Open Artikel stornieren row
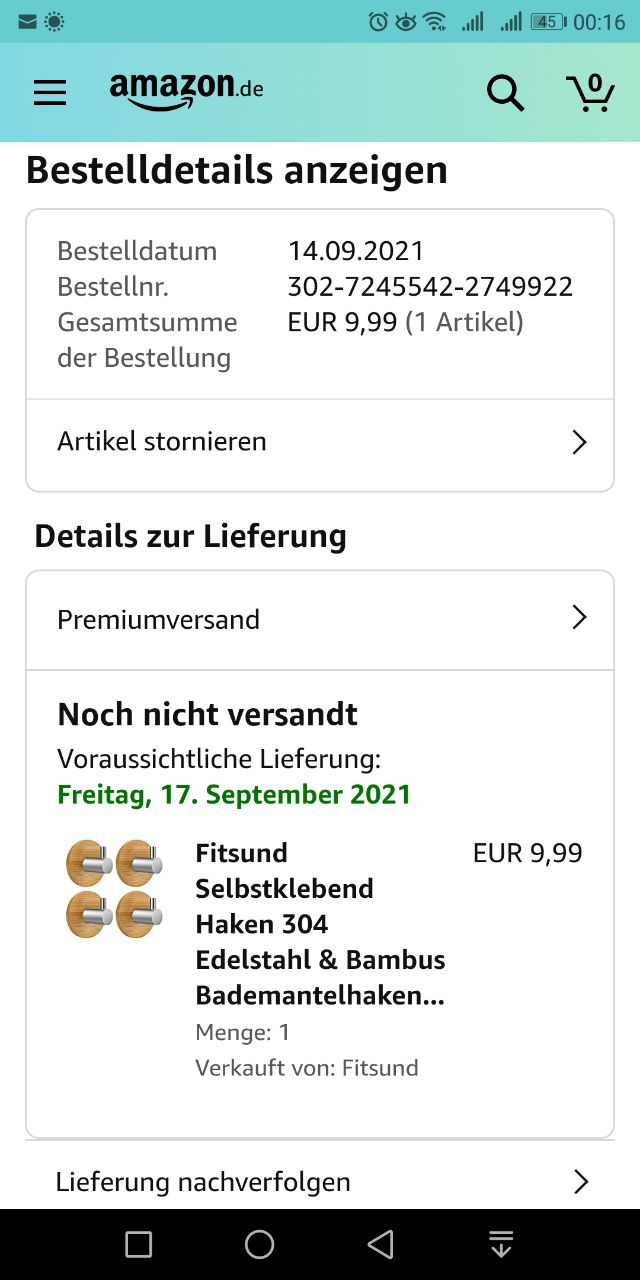This screenshot has height=1280, width=640. [x=320, y=442]
